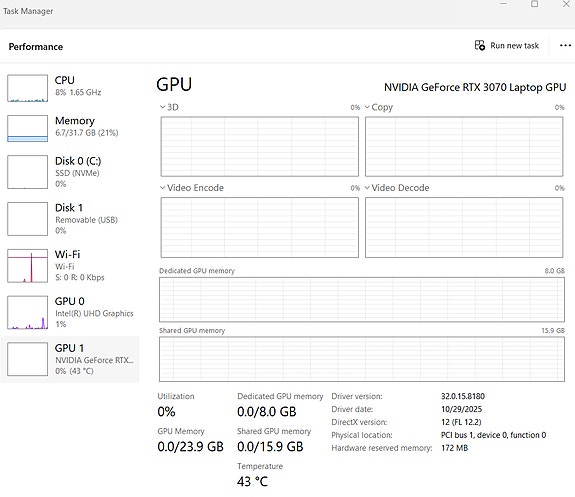Click the 3D engine usage graph
Screen dimensions: 575x497
pos(260,147)
